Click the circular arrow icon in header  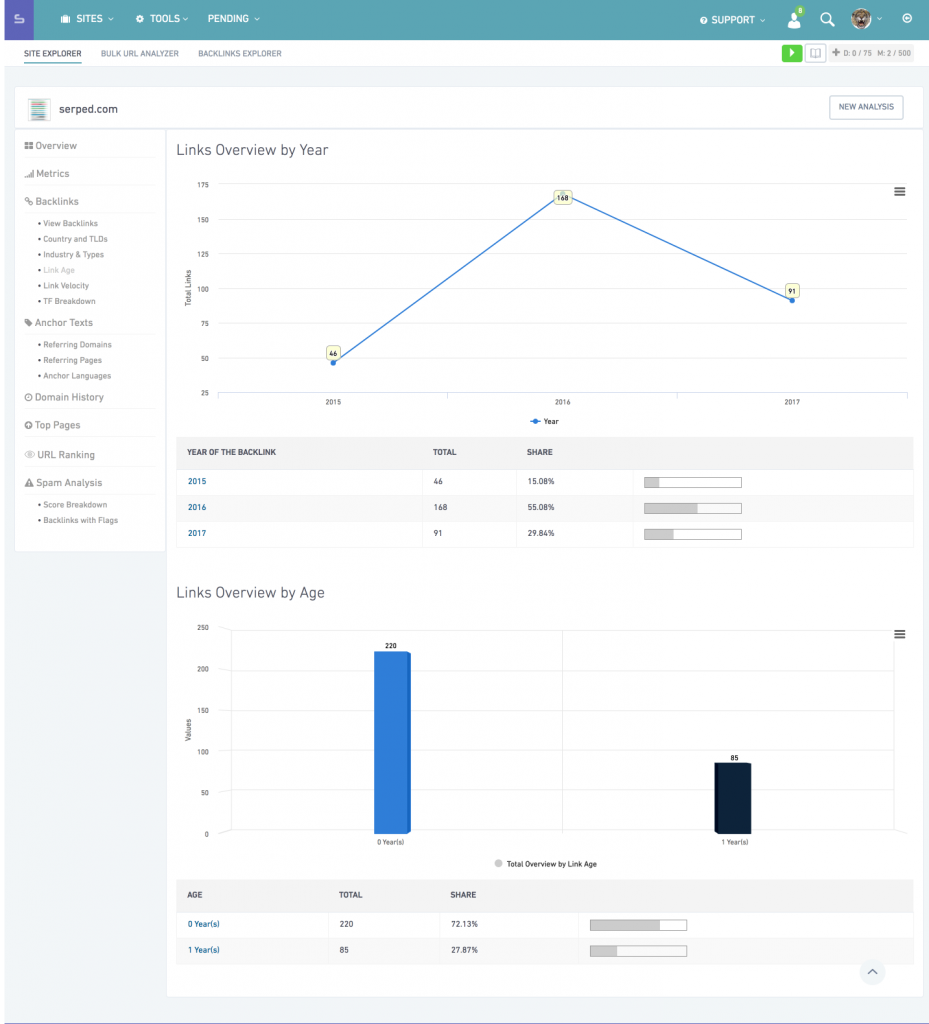907,18
